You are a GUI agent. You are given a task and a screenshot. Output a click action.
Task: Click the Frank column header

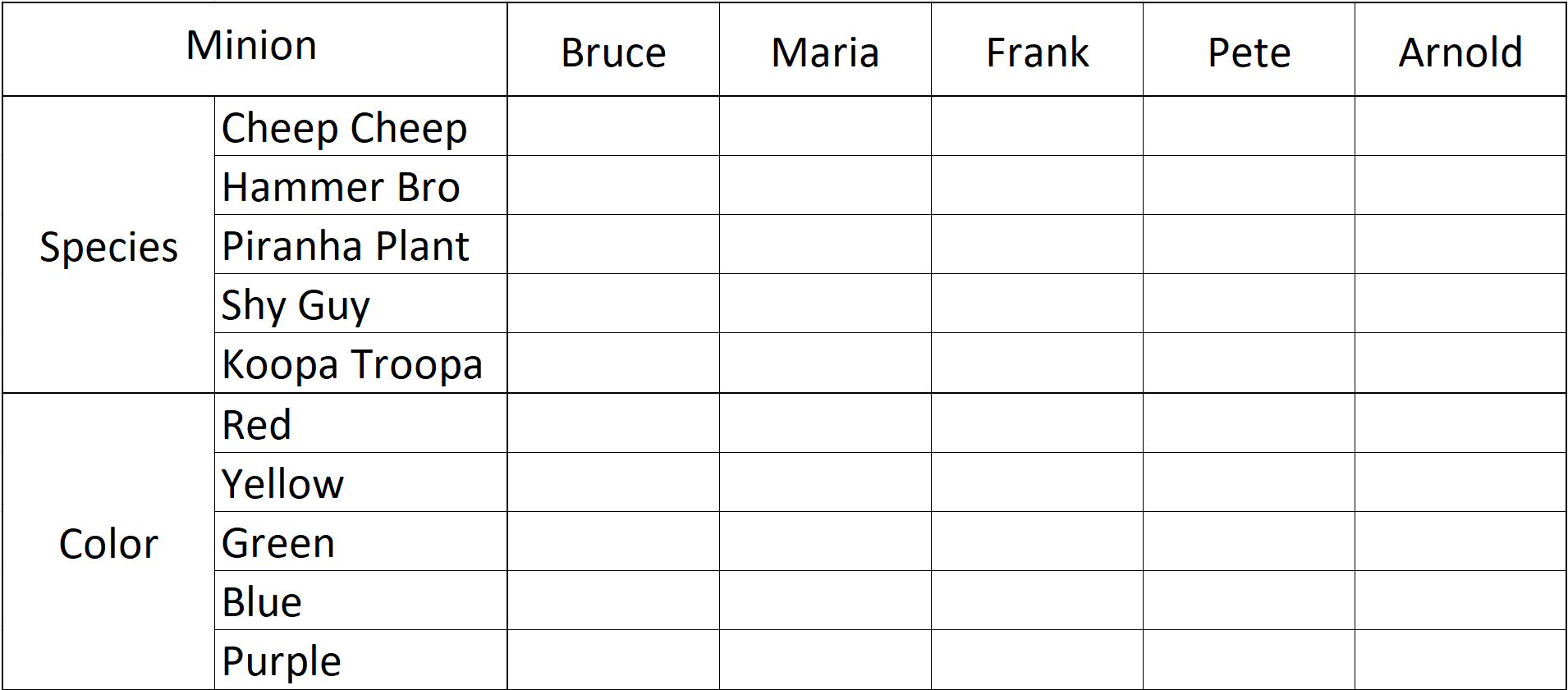tap(1037, 53)
